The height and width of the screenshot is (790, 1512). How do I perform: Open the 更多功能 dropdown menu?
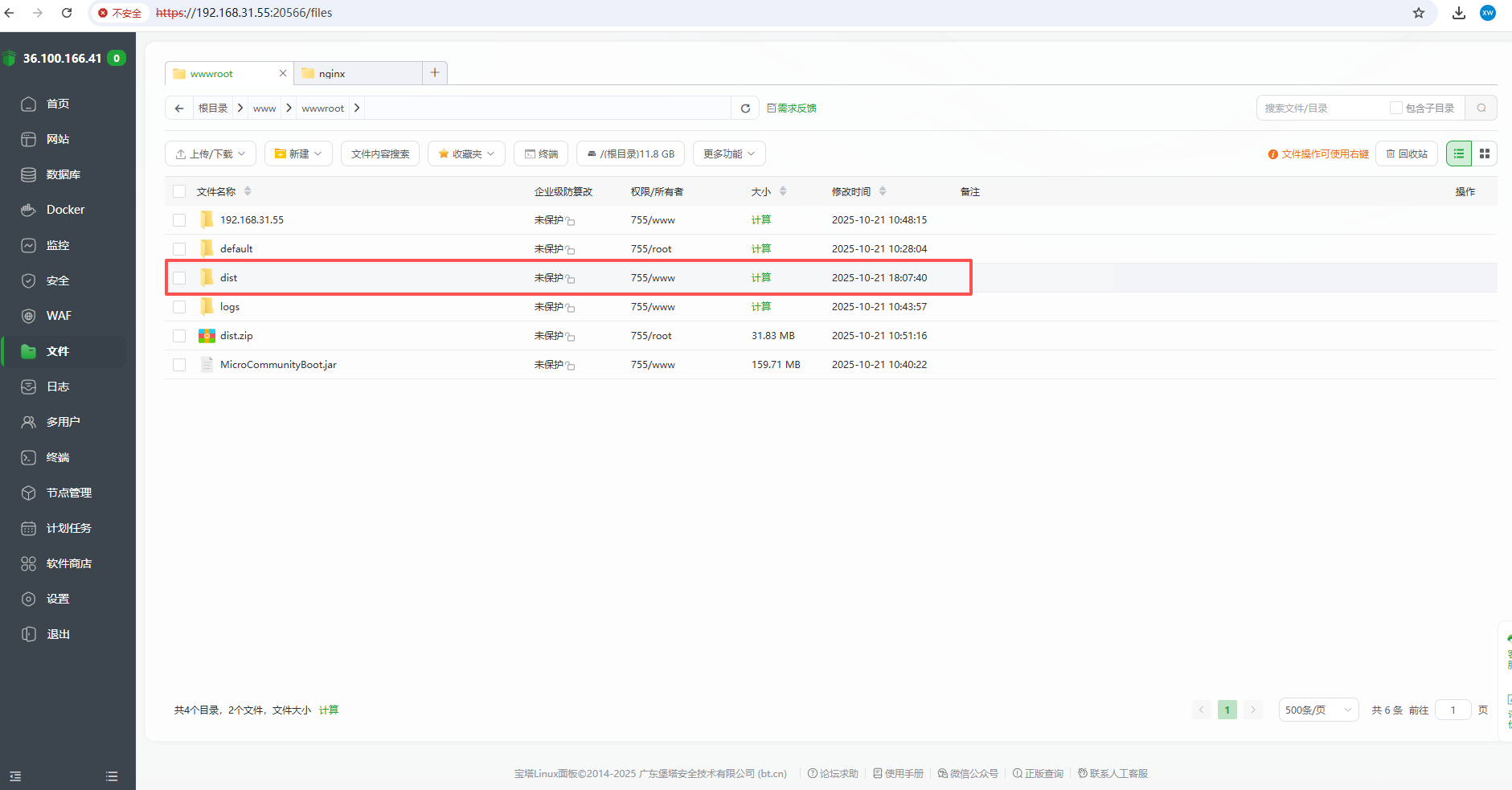[x=727, y=153]
